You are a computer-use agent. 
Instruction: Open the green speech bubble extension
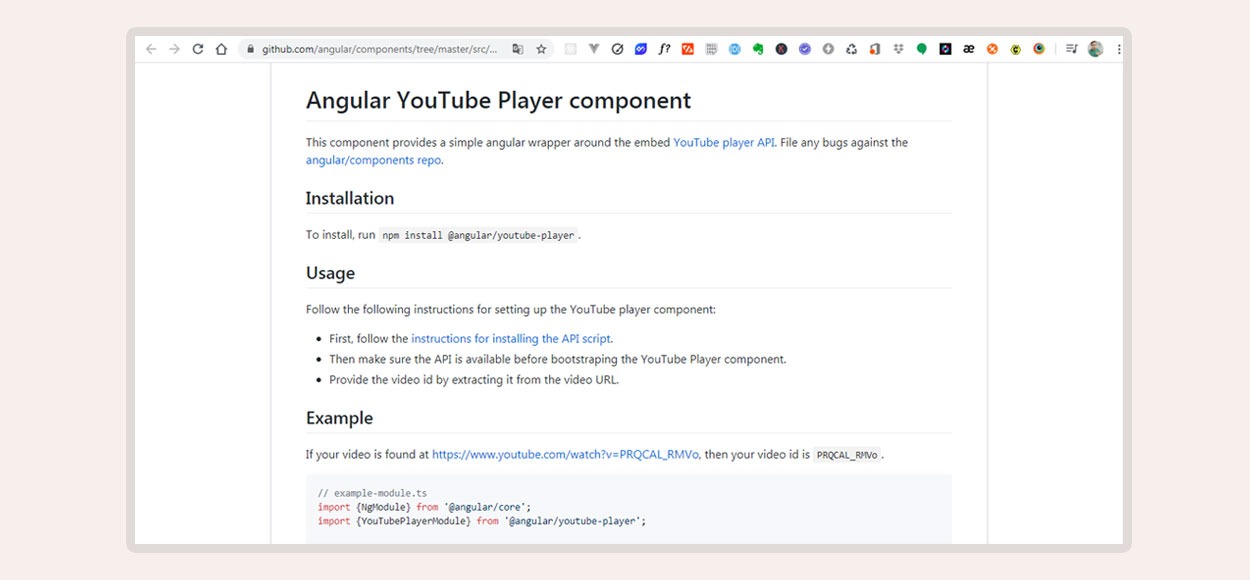click(922, 48)
